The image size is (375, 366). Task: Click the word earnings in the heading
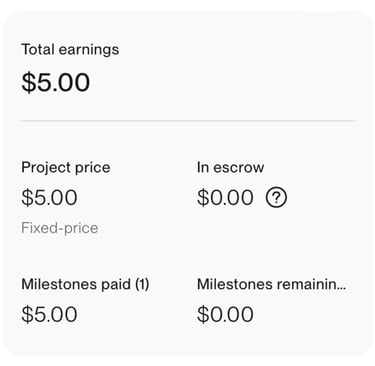pyautogui.click(x=89, y=50)
